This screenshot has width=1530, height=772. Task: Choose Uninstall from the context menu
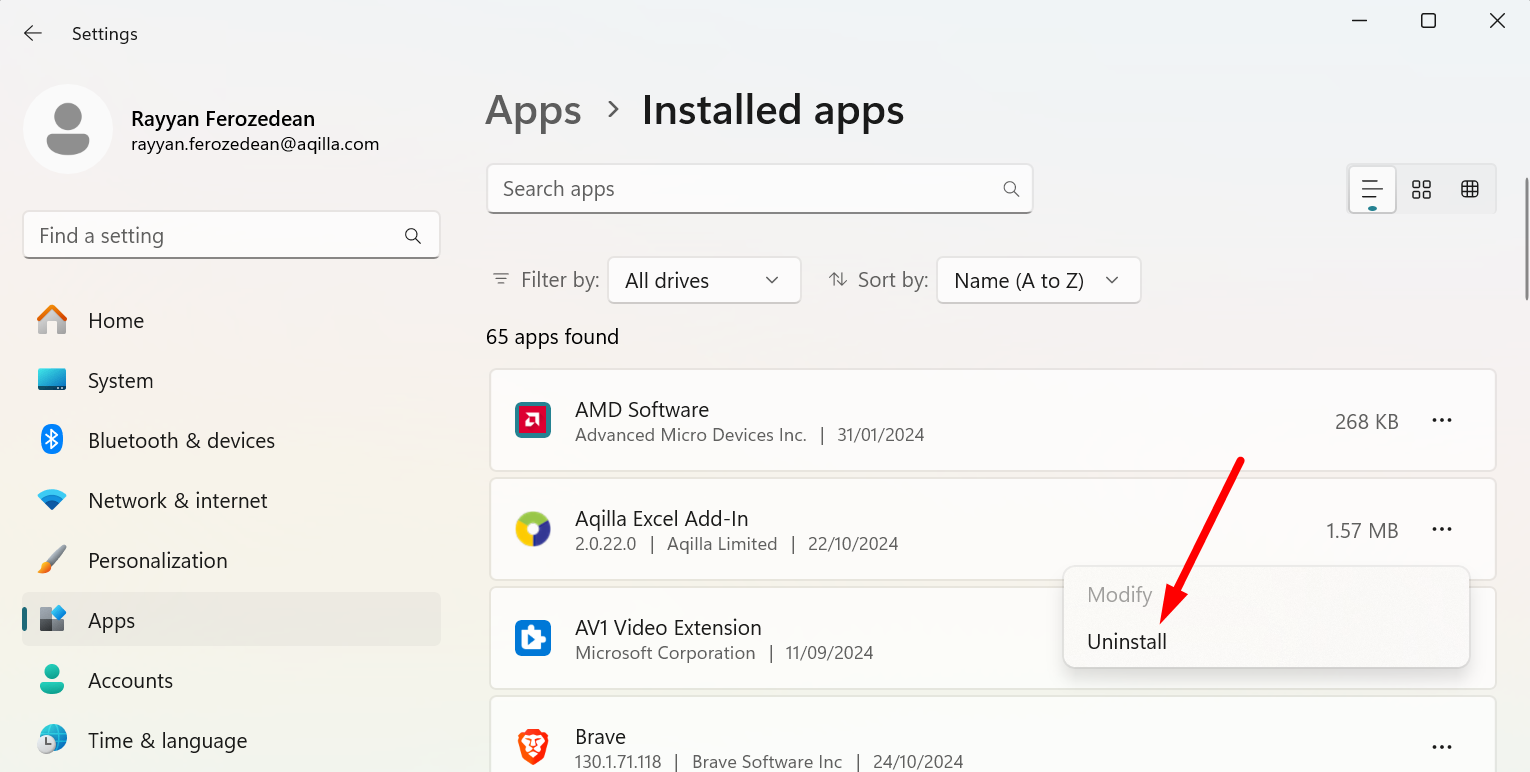tap(1127, 642)
